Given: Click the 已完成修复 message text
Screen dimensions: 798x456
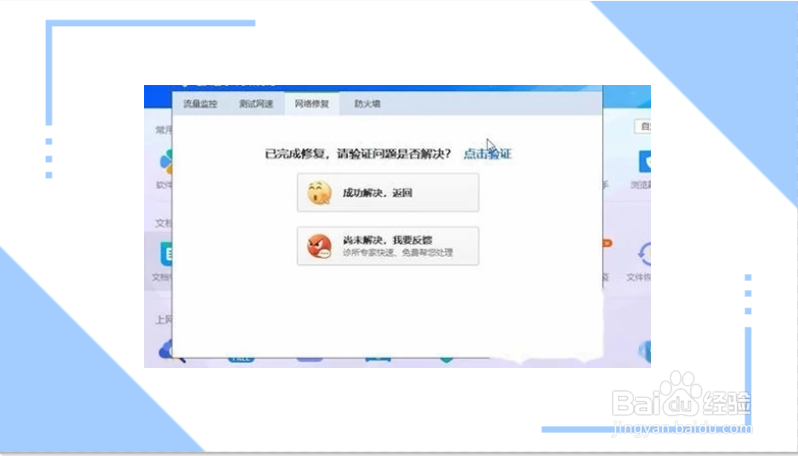Looking at the screenshot, I should 358,154.
